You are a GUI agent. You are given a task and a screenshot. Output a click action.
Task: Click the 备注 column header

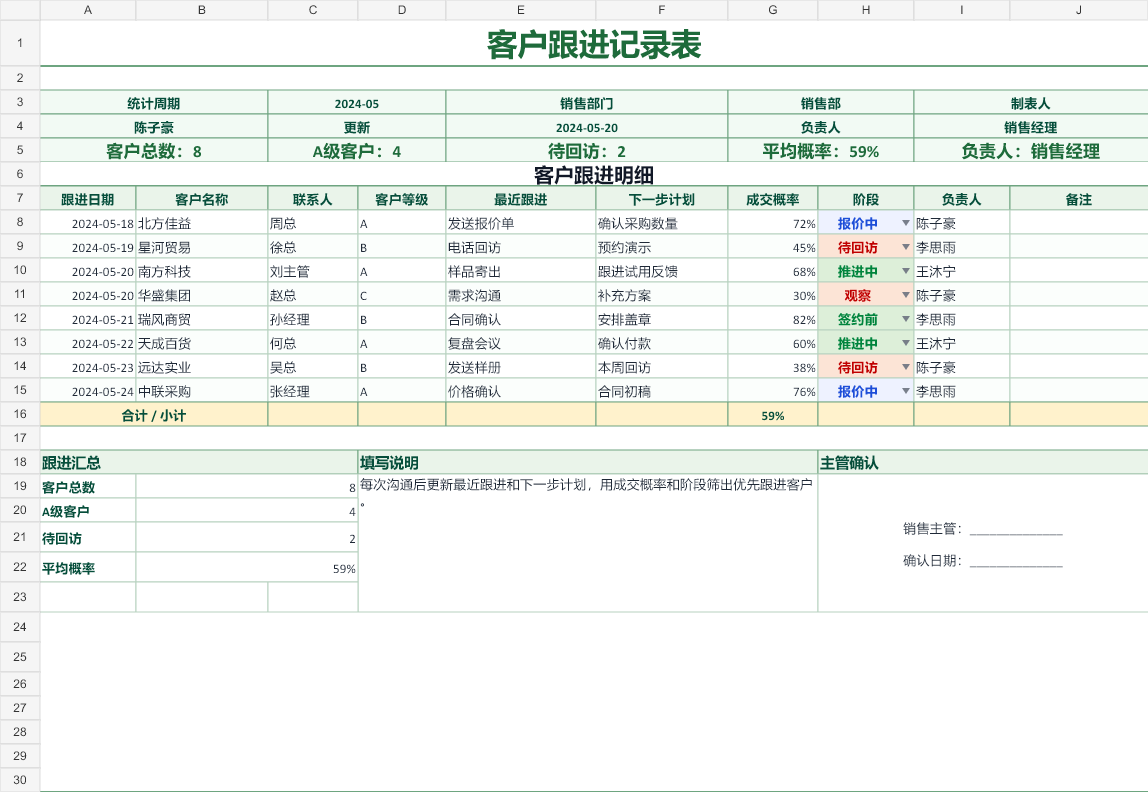(x=1078, y=199)
